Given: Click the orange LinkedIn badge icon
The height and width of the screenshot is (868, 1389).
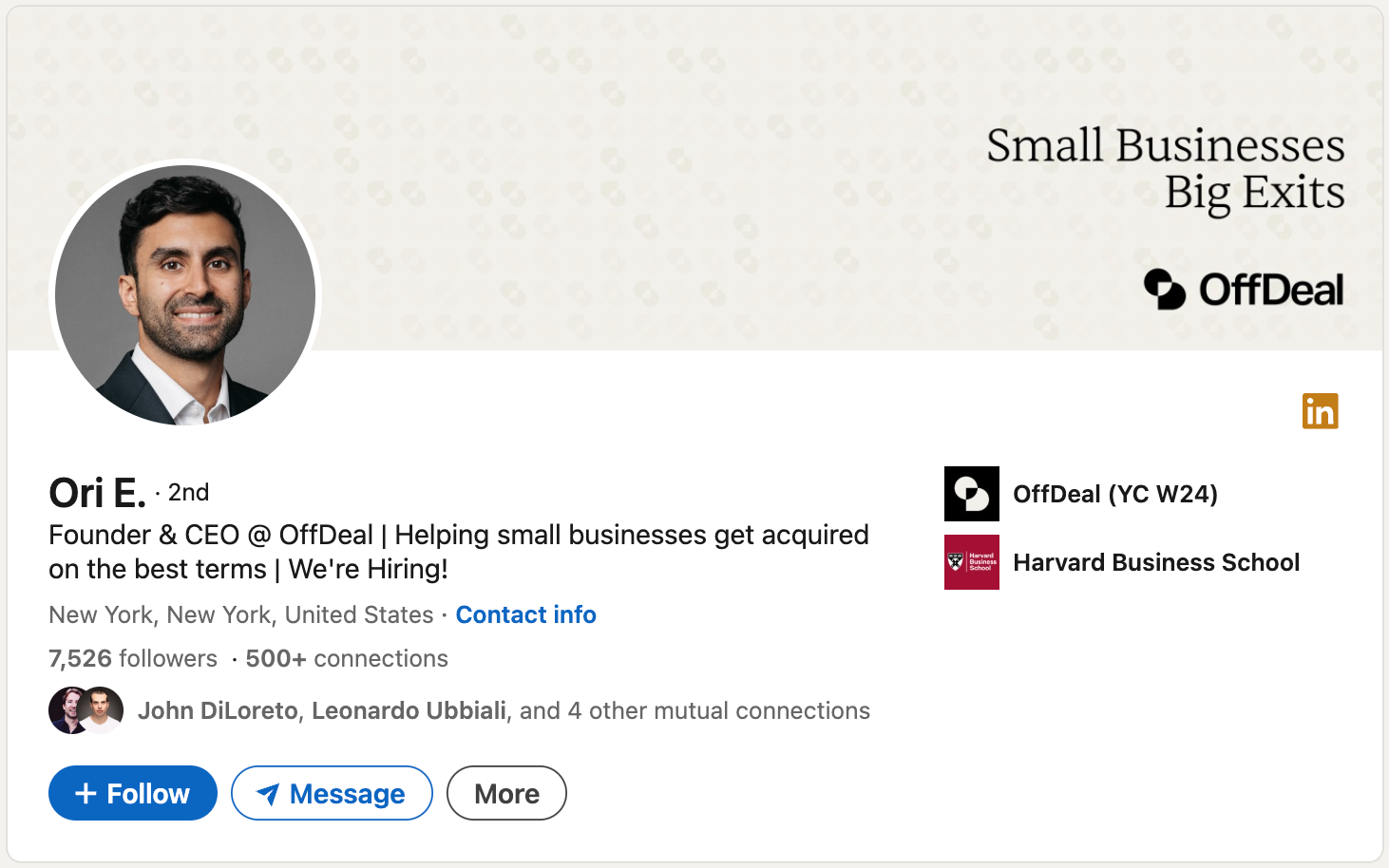Looking at the screenshot, I should tap(1320, 410).
